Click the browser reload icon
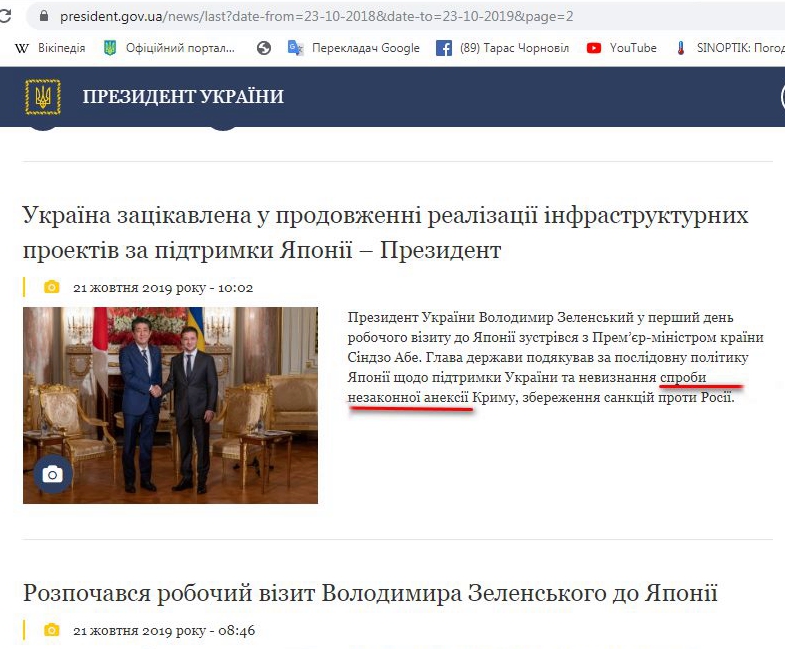Viewport: 785px width, 649px height. pos(5,16)
